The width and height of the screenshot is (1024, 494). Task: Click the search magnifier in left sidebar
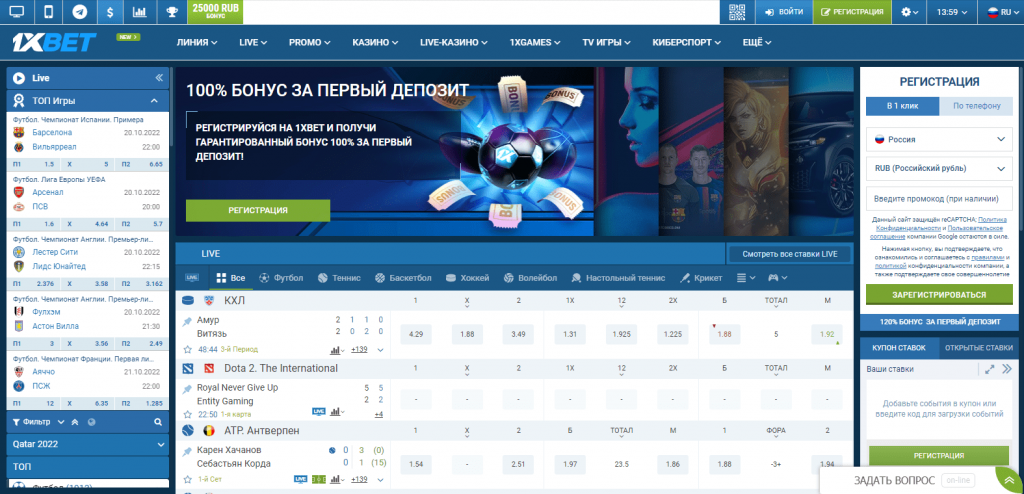[x=158, y=421]
